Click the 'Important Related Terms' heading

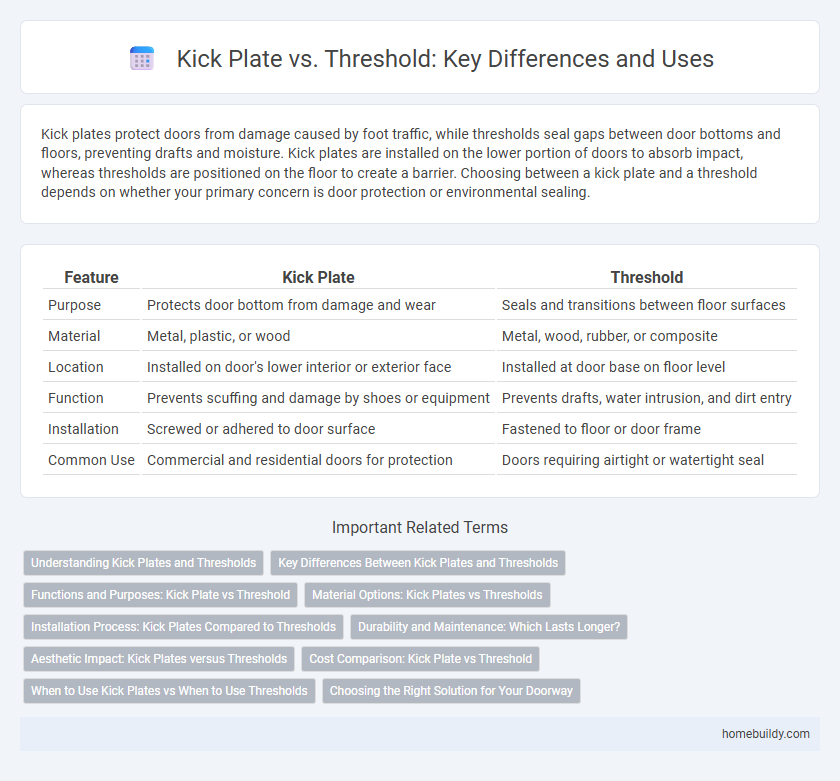(420, 528)
